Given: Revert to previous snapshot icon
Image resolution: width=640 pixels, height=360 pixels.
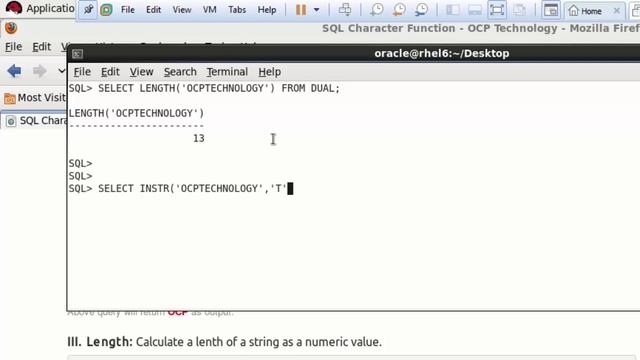Looking at the screenshot, I should coord(399,9).
